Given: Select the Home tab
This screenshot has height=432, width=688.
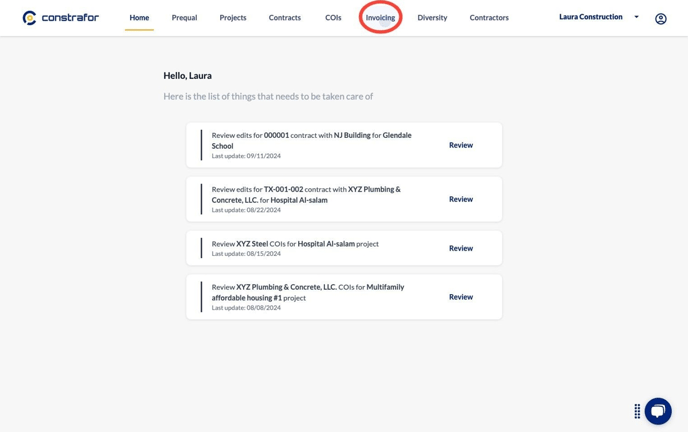Looking at the screenshot, I should [139, 18].
